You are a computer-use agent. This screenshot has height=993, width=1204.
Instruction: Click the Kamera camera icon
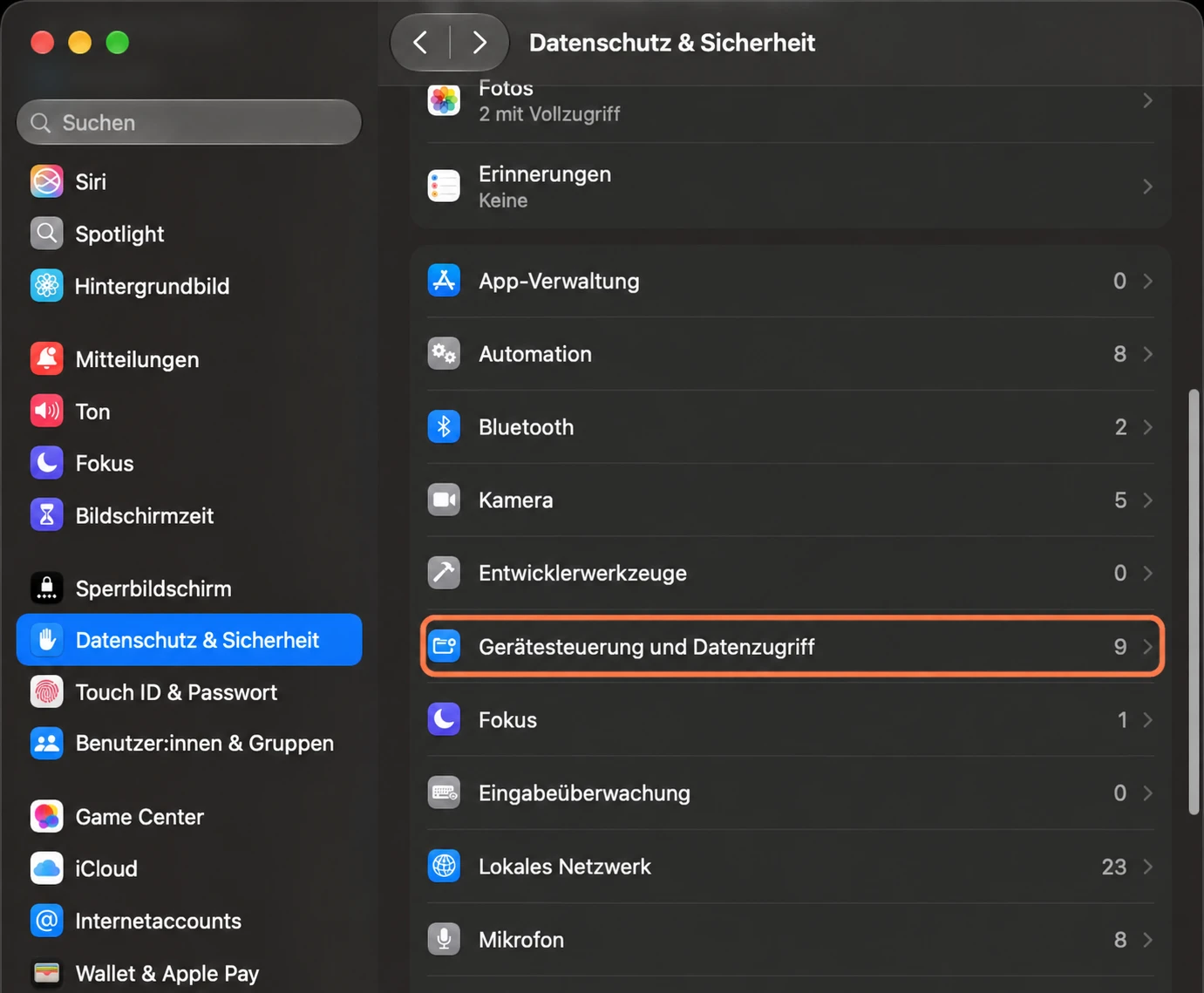coord(444,500)
